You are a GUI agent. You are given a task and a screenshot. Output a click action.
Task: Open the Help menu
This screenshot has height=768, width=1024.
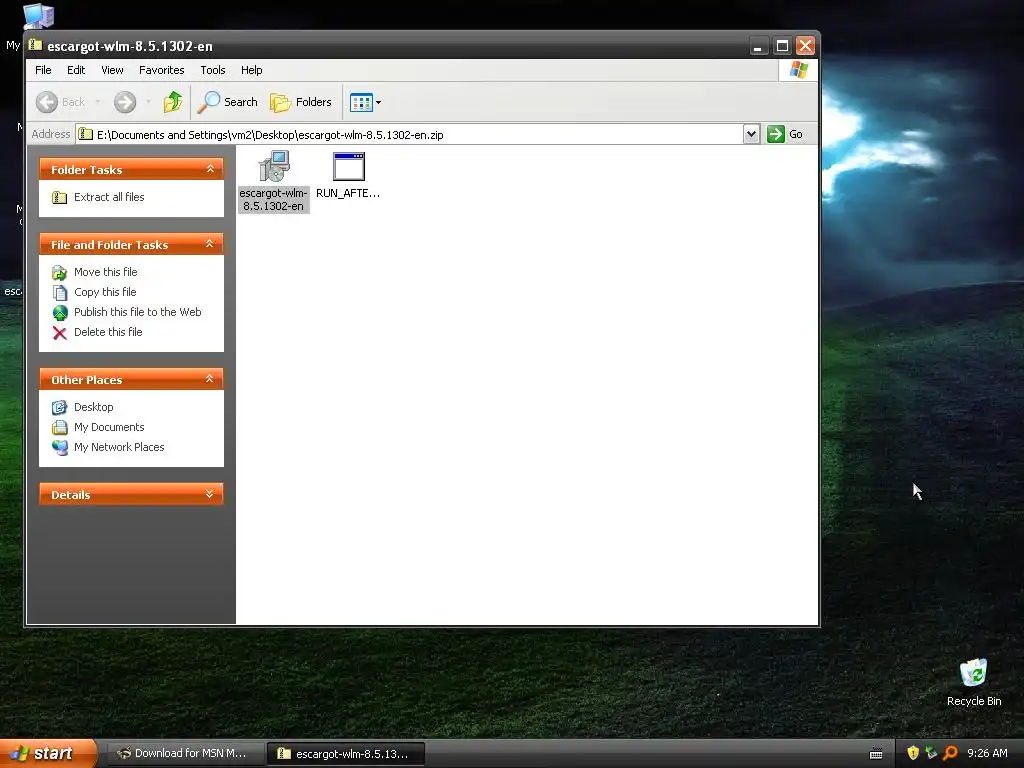pyautogui.click(x=251, y=70)
